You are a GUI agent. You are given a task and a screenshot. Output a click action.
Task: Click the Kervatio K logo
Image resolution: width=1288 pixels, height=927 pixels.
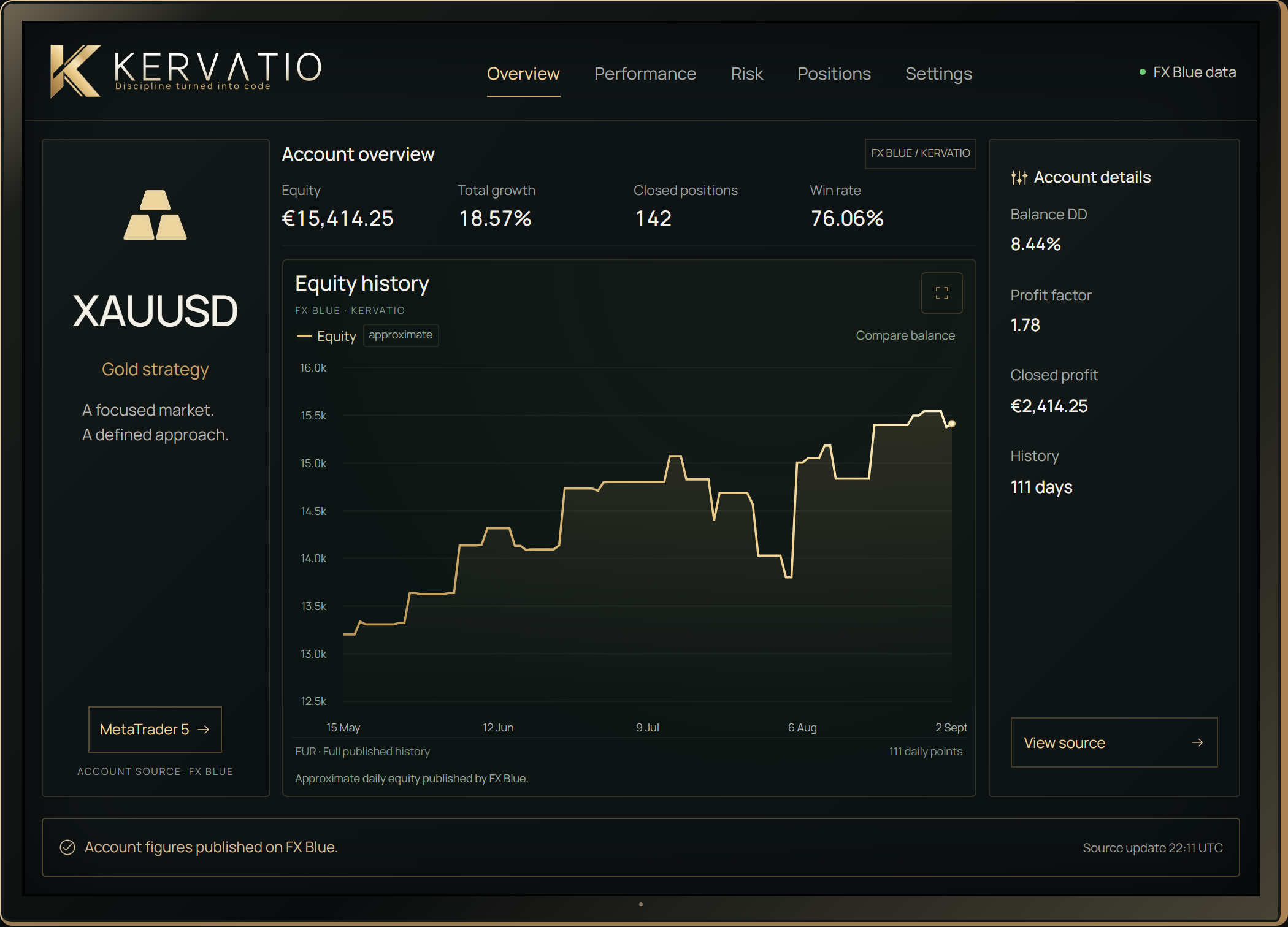click(75, 71)
